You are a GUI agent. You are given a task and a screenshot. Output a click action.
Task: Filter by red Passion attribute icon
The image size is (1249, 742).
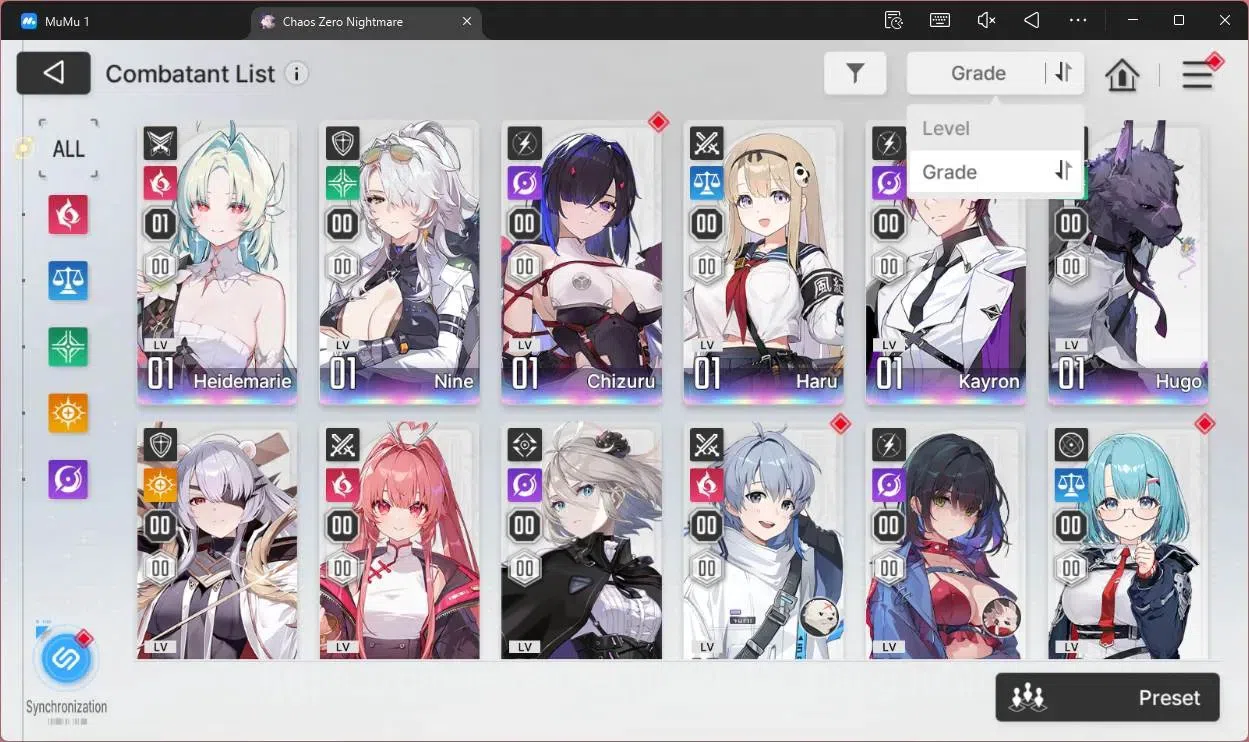tap(68, 215)
